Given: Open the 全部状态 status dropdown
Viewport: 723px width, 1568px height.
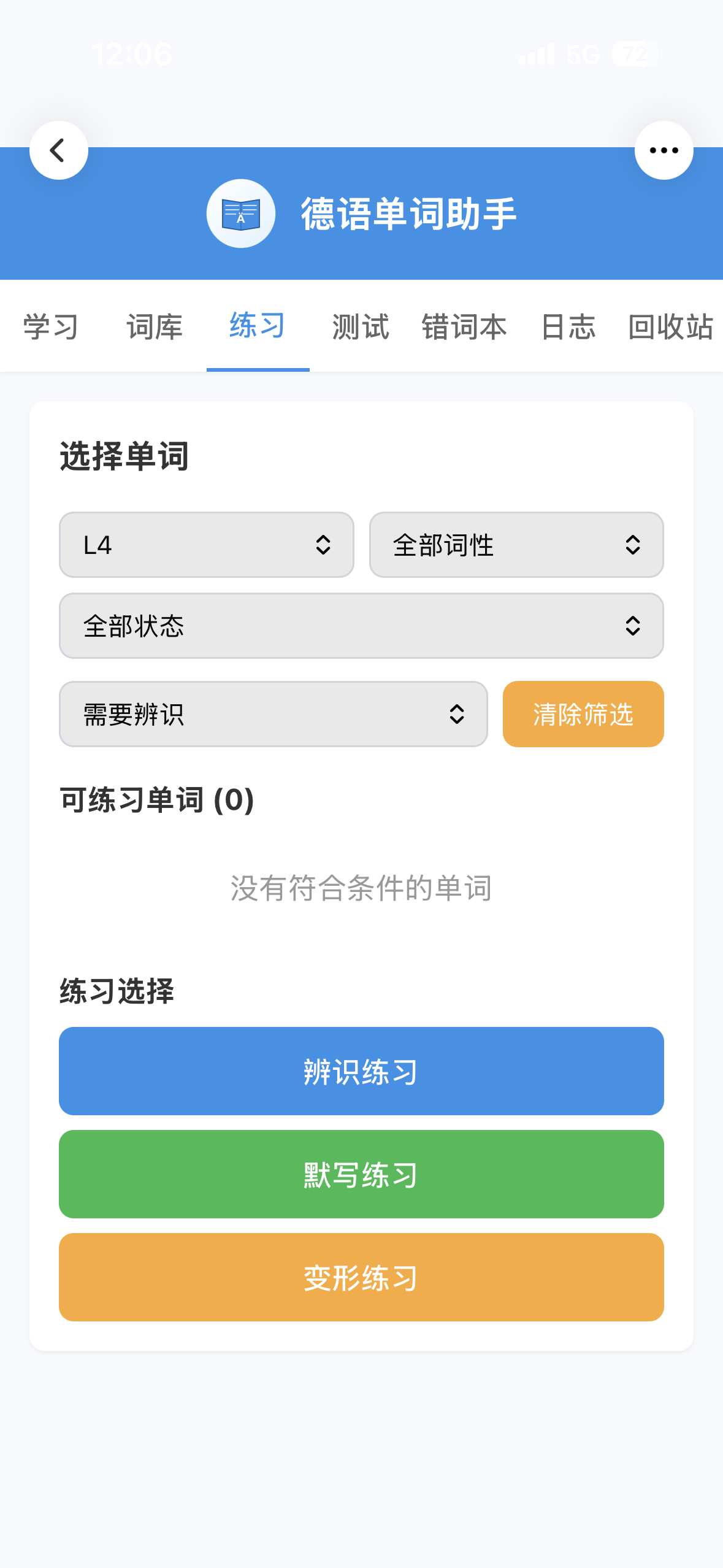Looking at the screenshot, I should (361, 626).
